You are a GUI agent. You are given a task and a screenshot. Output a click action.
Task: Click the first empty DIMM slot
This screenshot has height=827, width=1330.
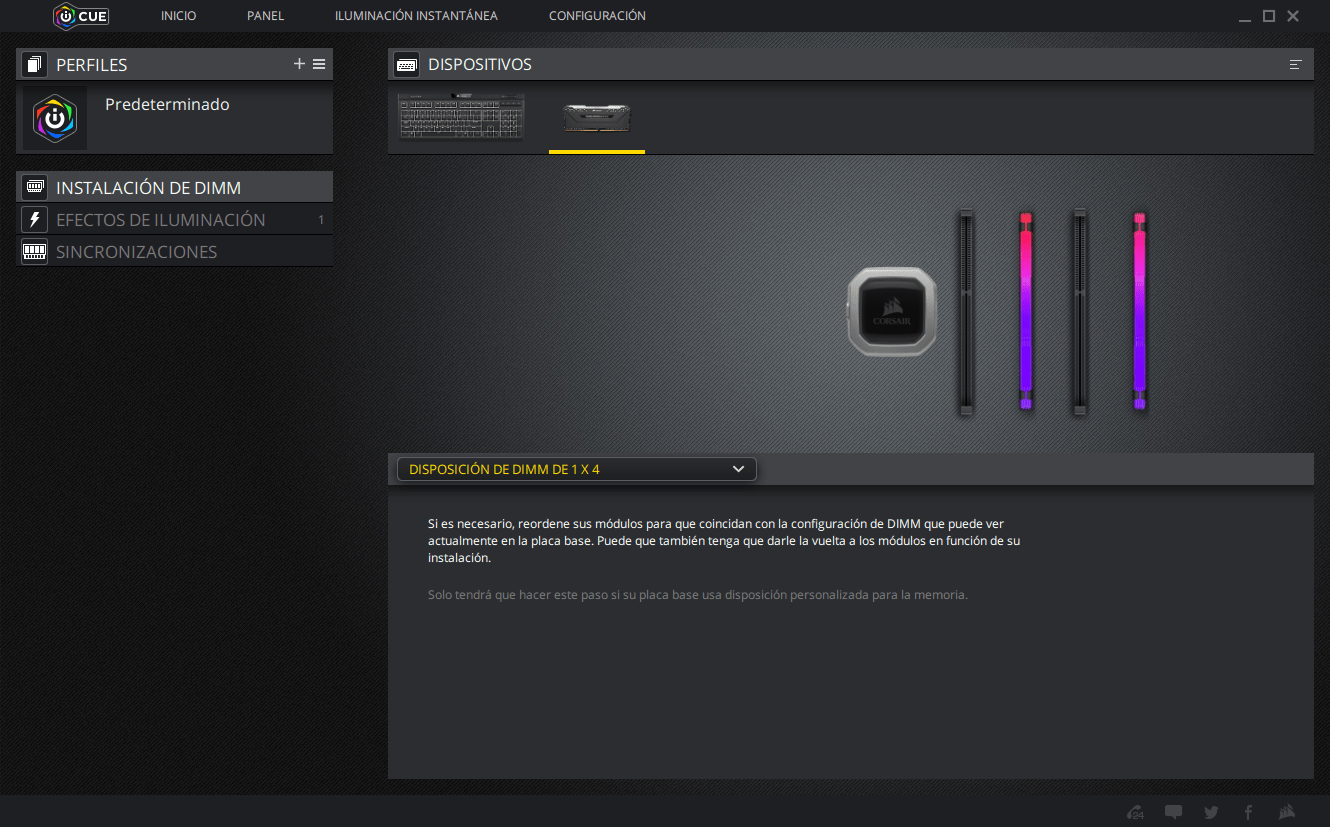pyautogui.click(x=965, y=312)
